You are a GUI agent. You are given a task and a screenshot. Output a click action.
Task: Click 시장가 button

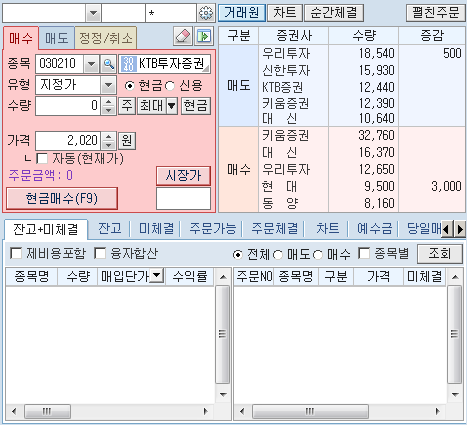pyautogui.click(x=183, y=176)
